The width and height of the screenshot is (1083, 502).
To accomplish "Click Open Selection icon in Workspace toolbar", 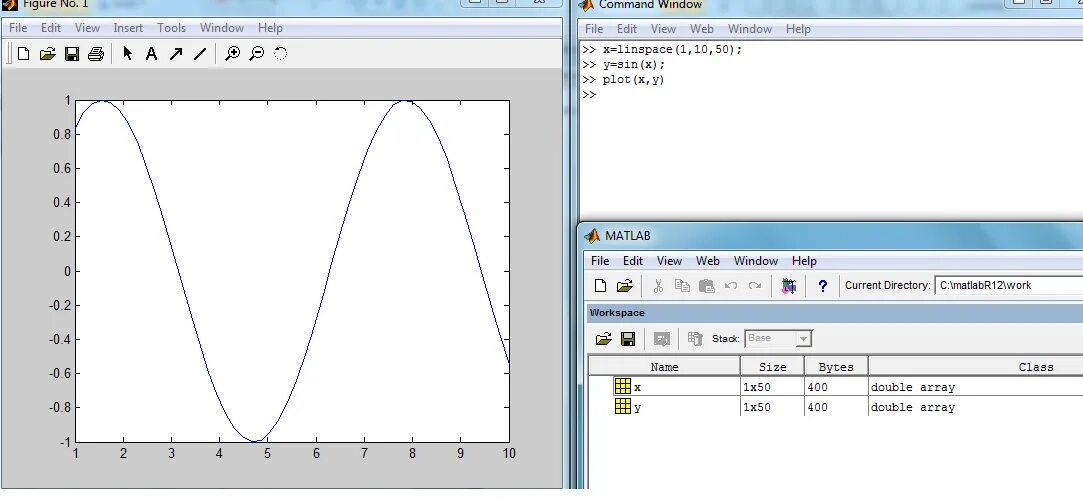I will tap(662, 338).
